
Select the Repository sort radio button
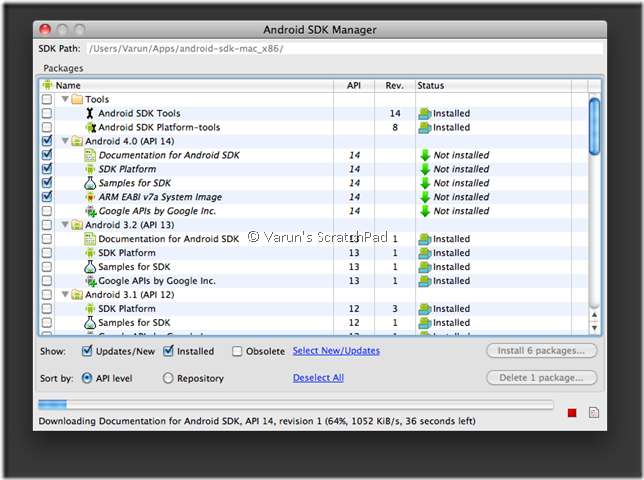click(x=168, y=378)
